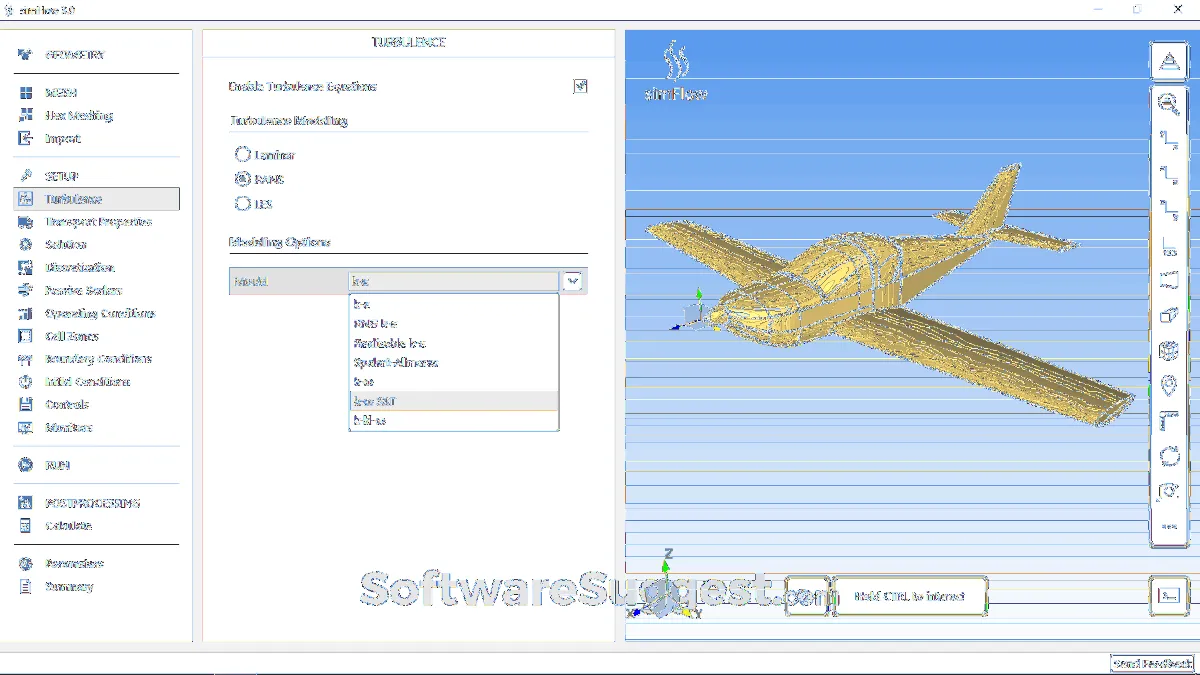The width and height of the screenshot is (1200, 675).
Task: Open the Geometry panel icon in sidebar
Action: 26,55
